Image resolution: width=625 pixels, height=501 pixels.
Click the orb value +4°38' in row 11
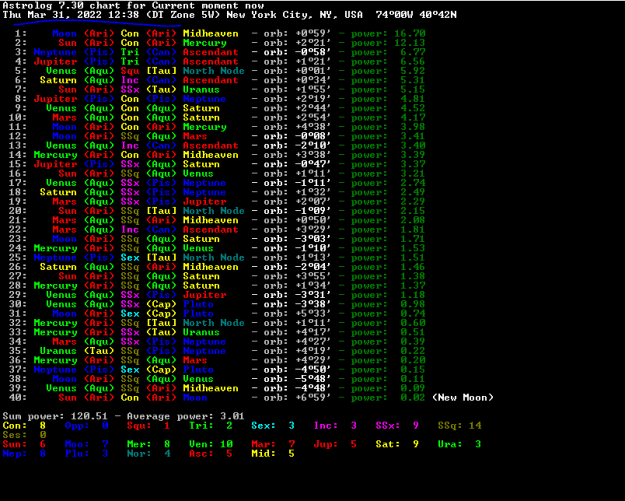[313, 127]
